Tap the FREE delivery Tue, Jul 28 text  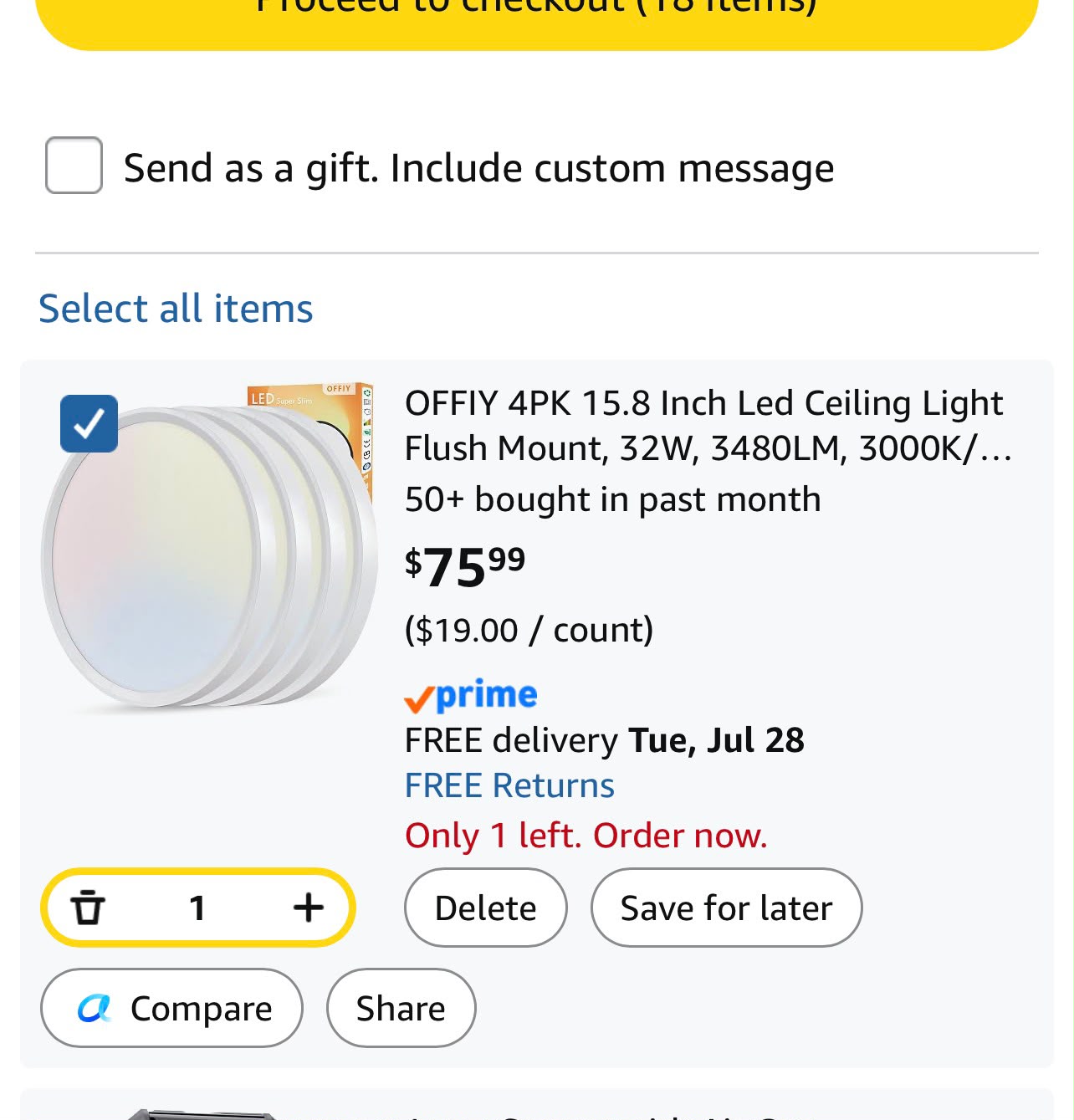click(x=605, y=740)
